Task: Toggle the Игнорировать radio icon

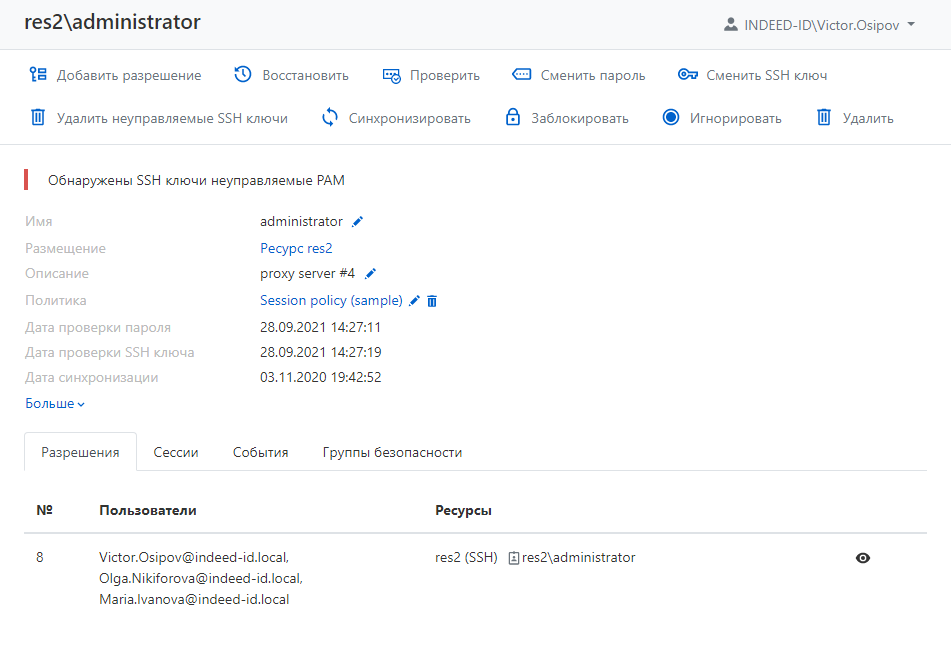Action: click(x=671, y=118)
